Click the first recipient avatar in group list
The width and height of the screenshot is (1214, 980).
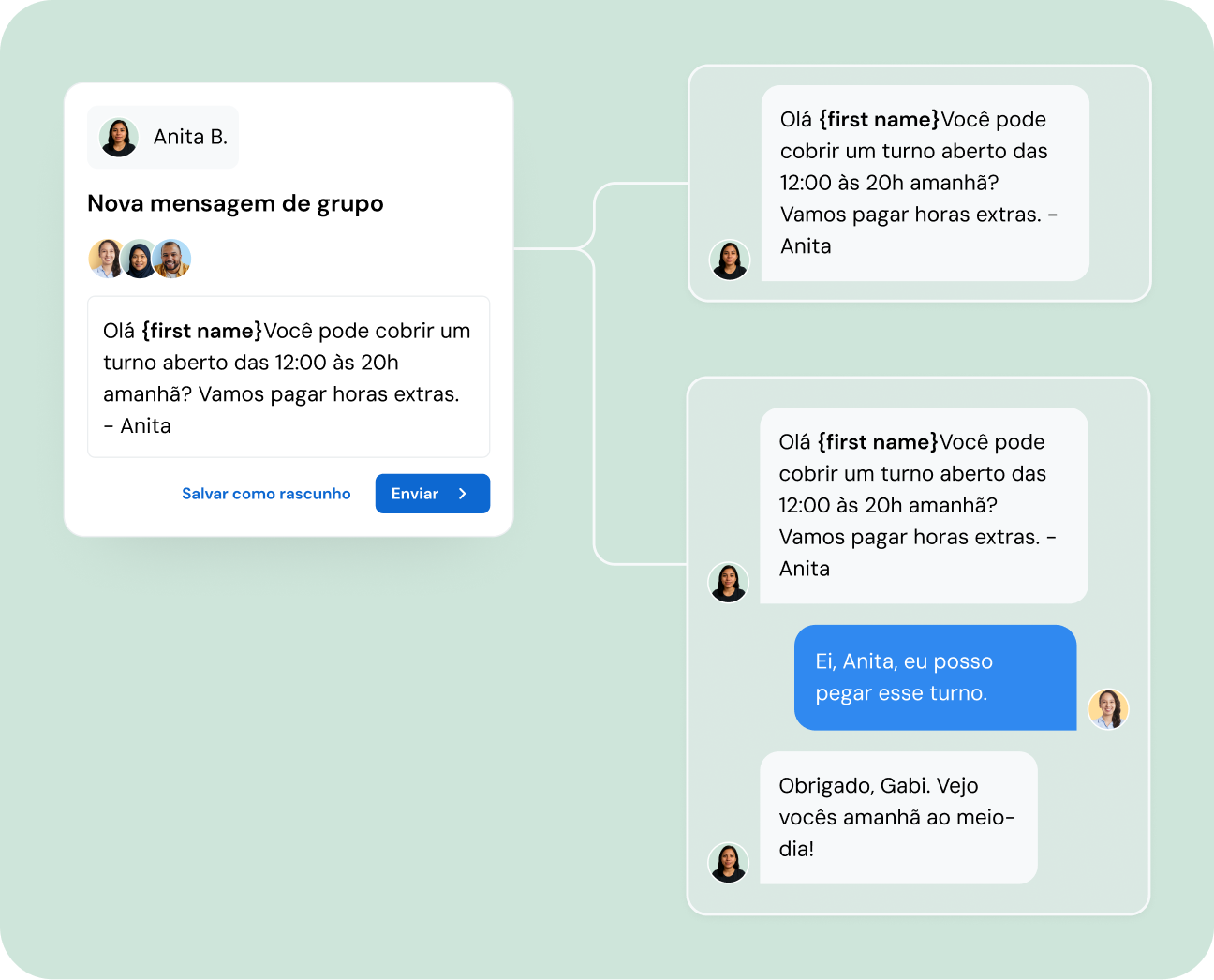pos(107,259)
